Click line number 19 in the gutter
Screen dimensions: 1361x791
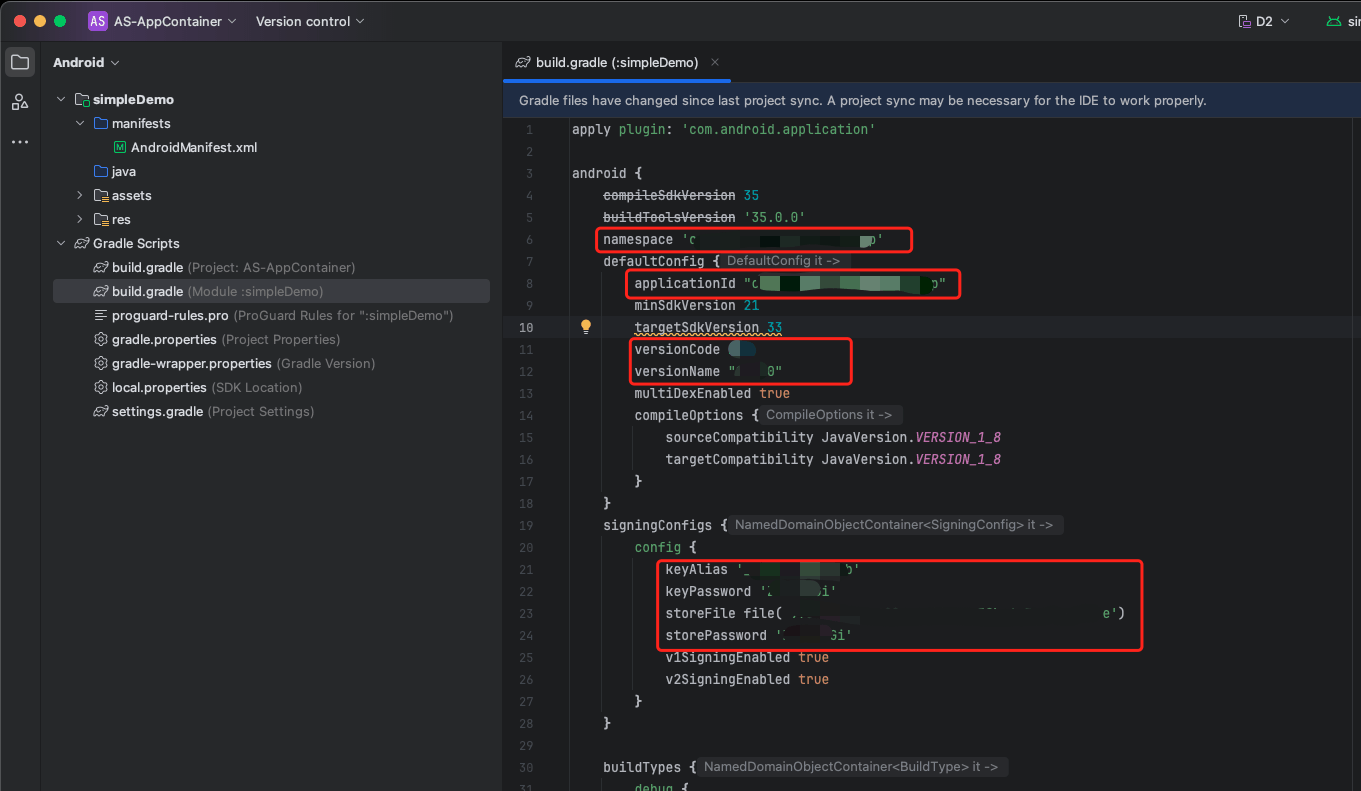coord(526,525)
